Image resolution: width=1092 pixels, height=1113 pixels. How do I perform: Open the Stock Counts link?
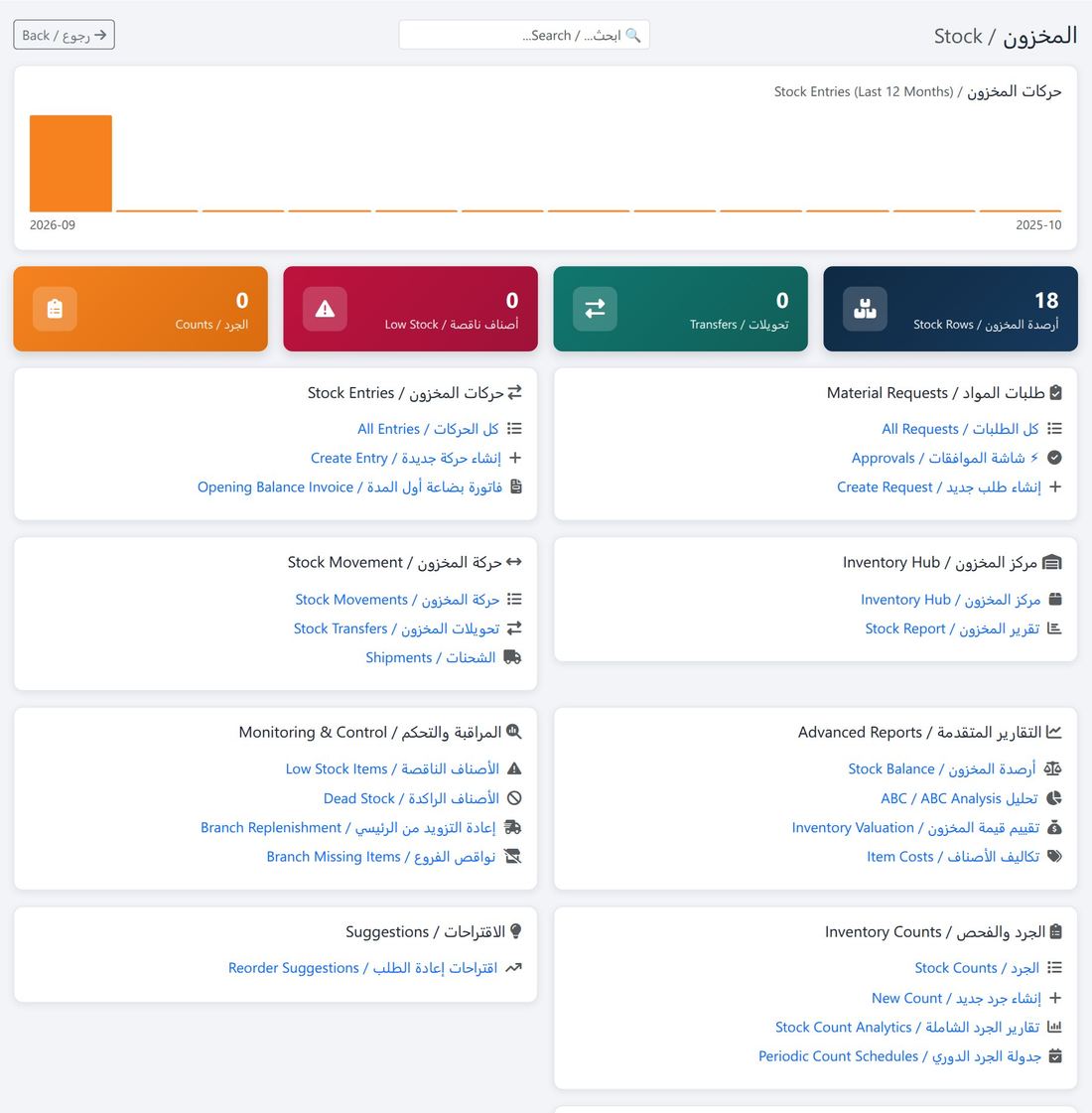[977, 967]
